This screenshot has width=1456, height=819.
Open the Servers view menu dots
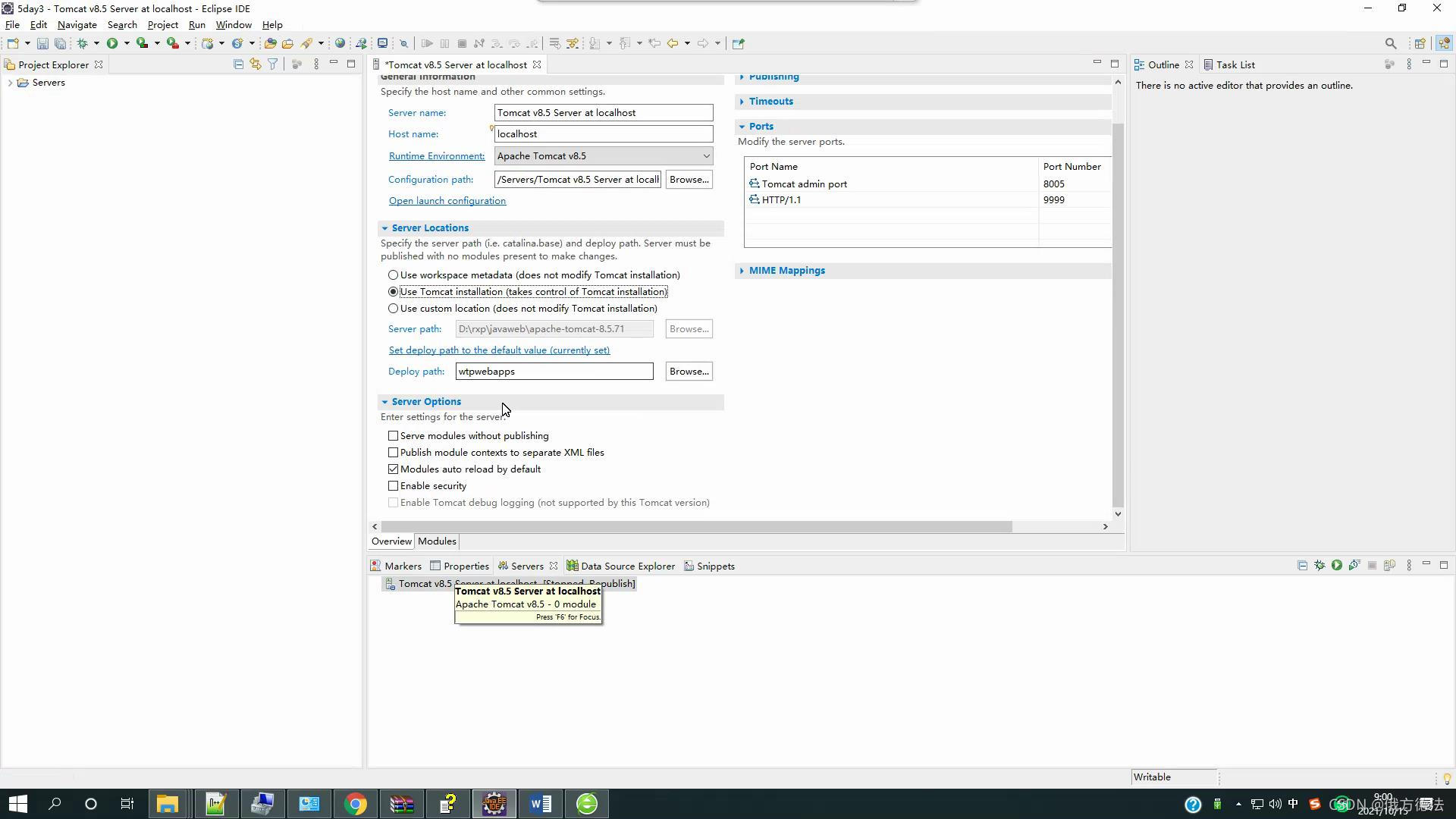coord(1409,566)
